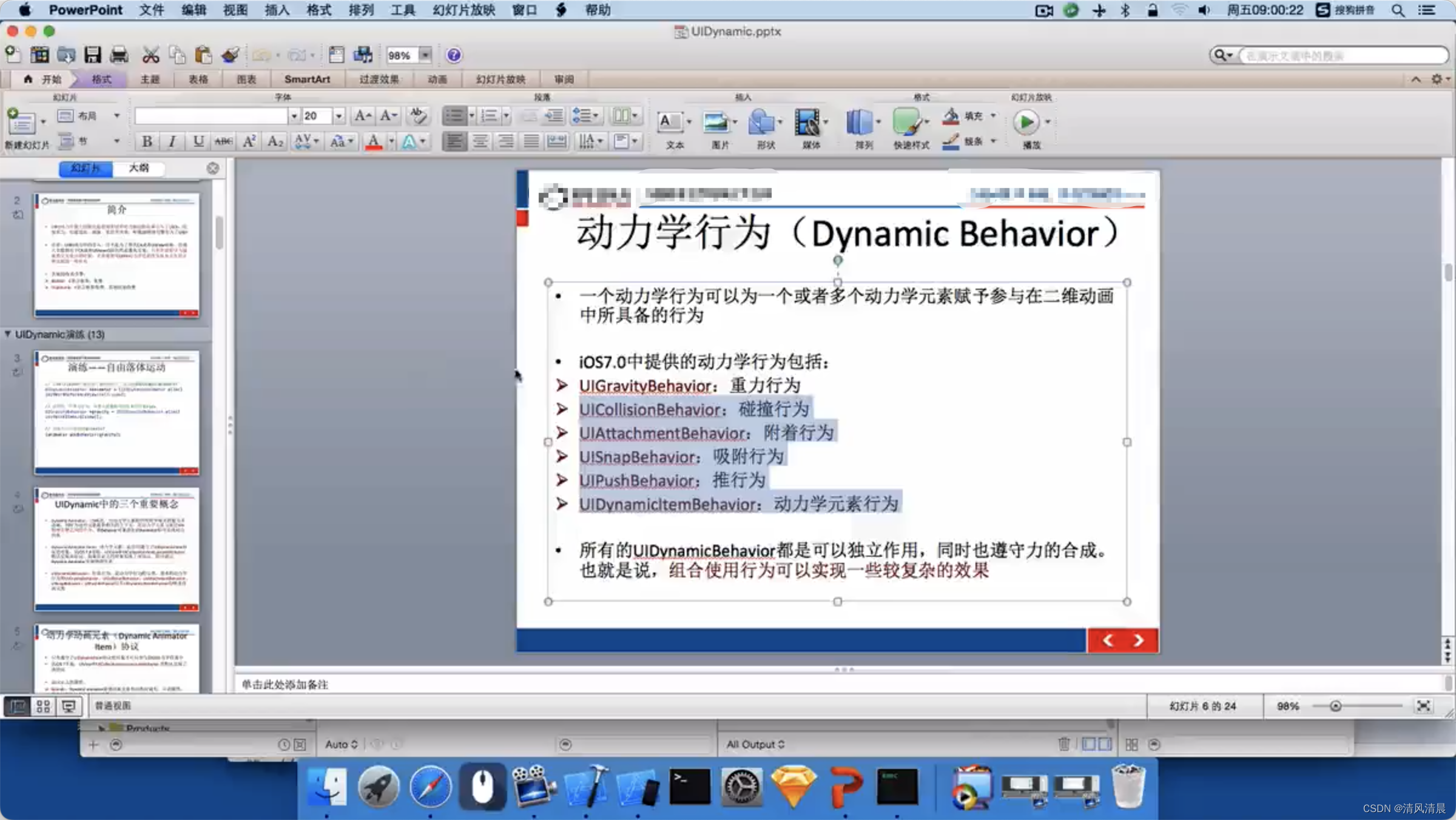Switch to the 大纲 outline tab
Screen dimensions: 1456x820
click(139, 168)
